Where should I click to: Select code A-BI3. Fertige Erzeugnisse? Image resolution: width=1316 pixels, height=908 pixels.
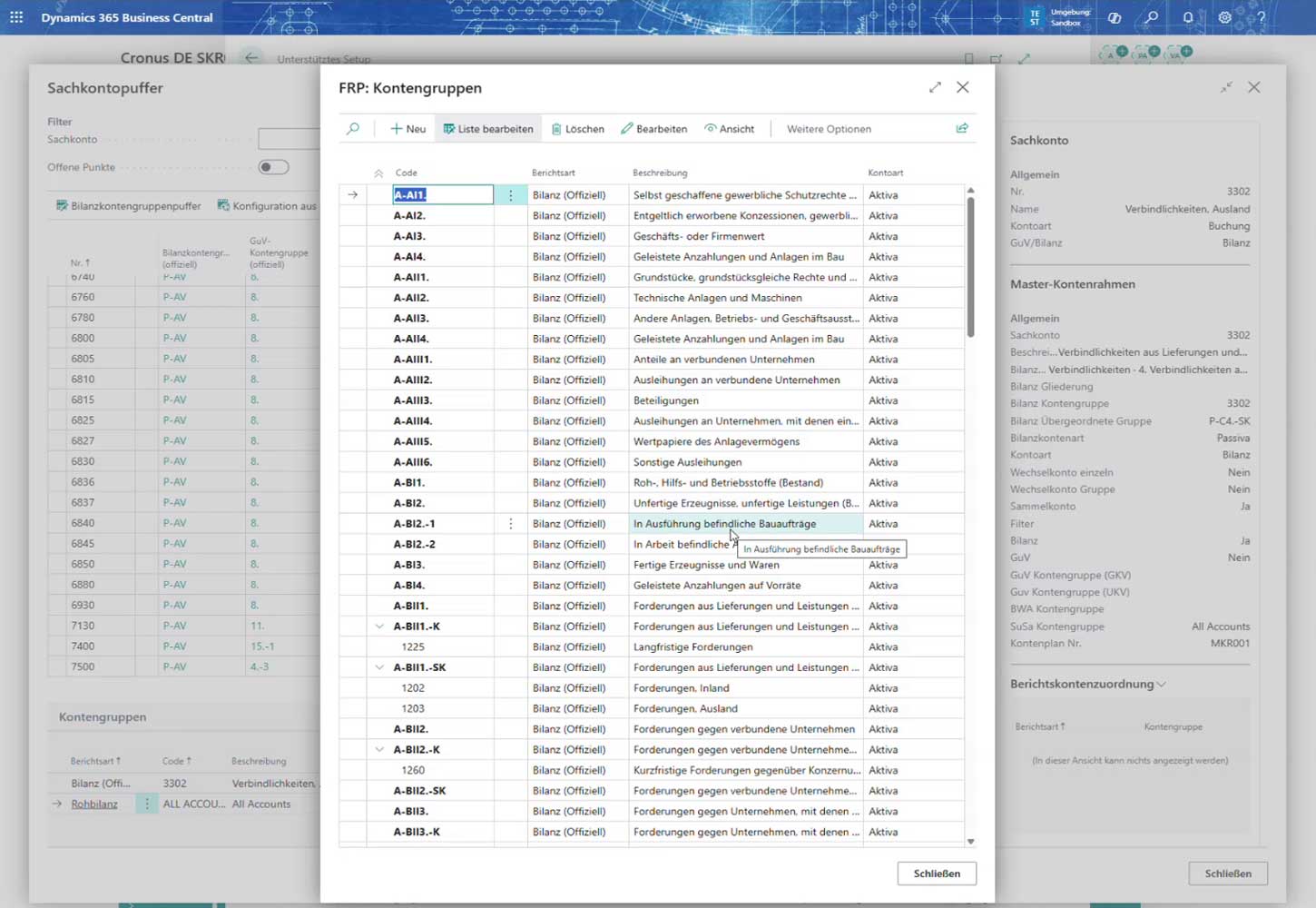[409, 565]
